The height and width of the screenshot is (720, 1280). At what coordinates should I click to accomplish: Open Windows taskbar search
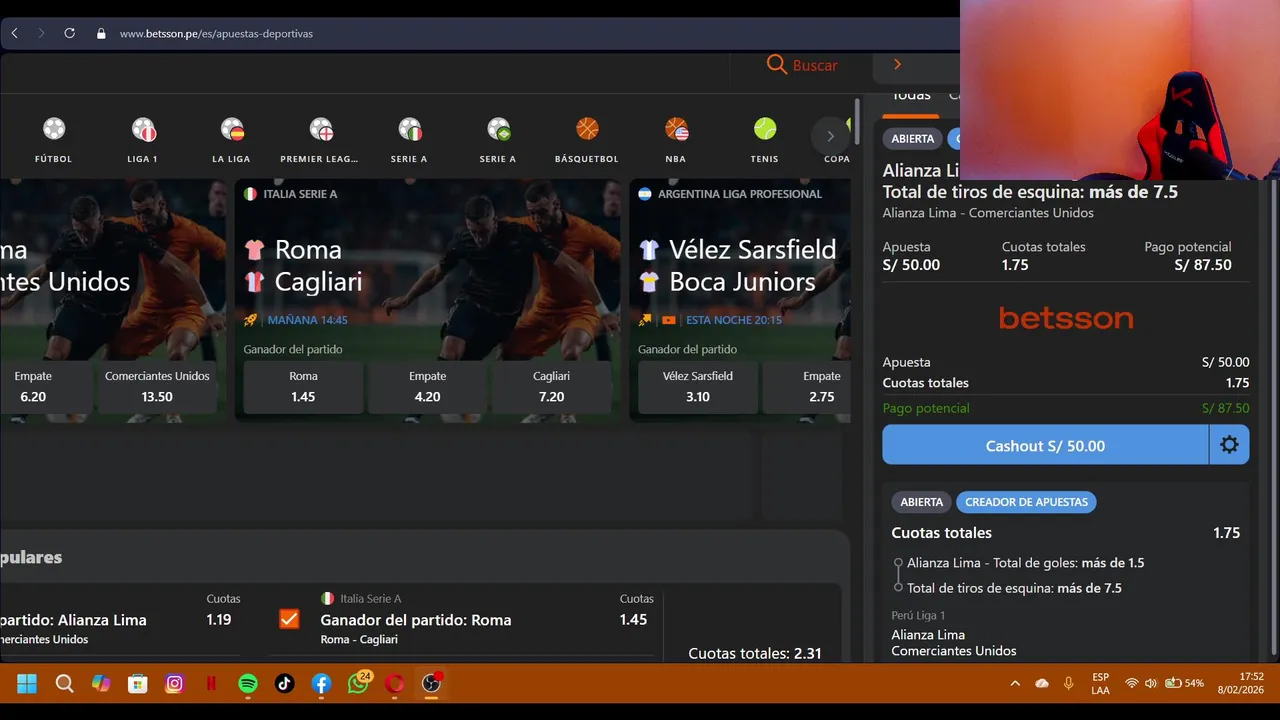[x=64, y=684]
